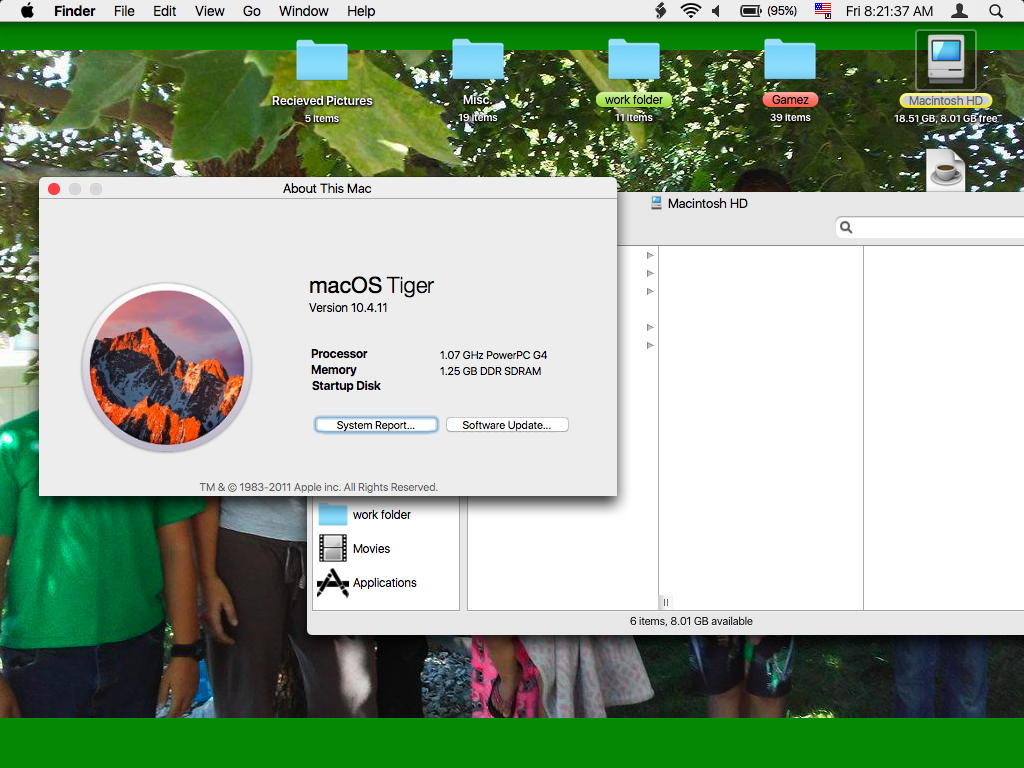1024x768 pixels.
Task: Click the Startup Disk label
Action: tap(346, 386)
